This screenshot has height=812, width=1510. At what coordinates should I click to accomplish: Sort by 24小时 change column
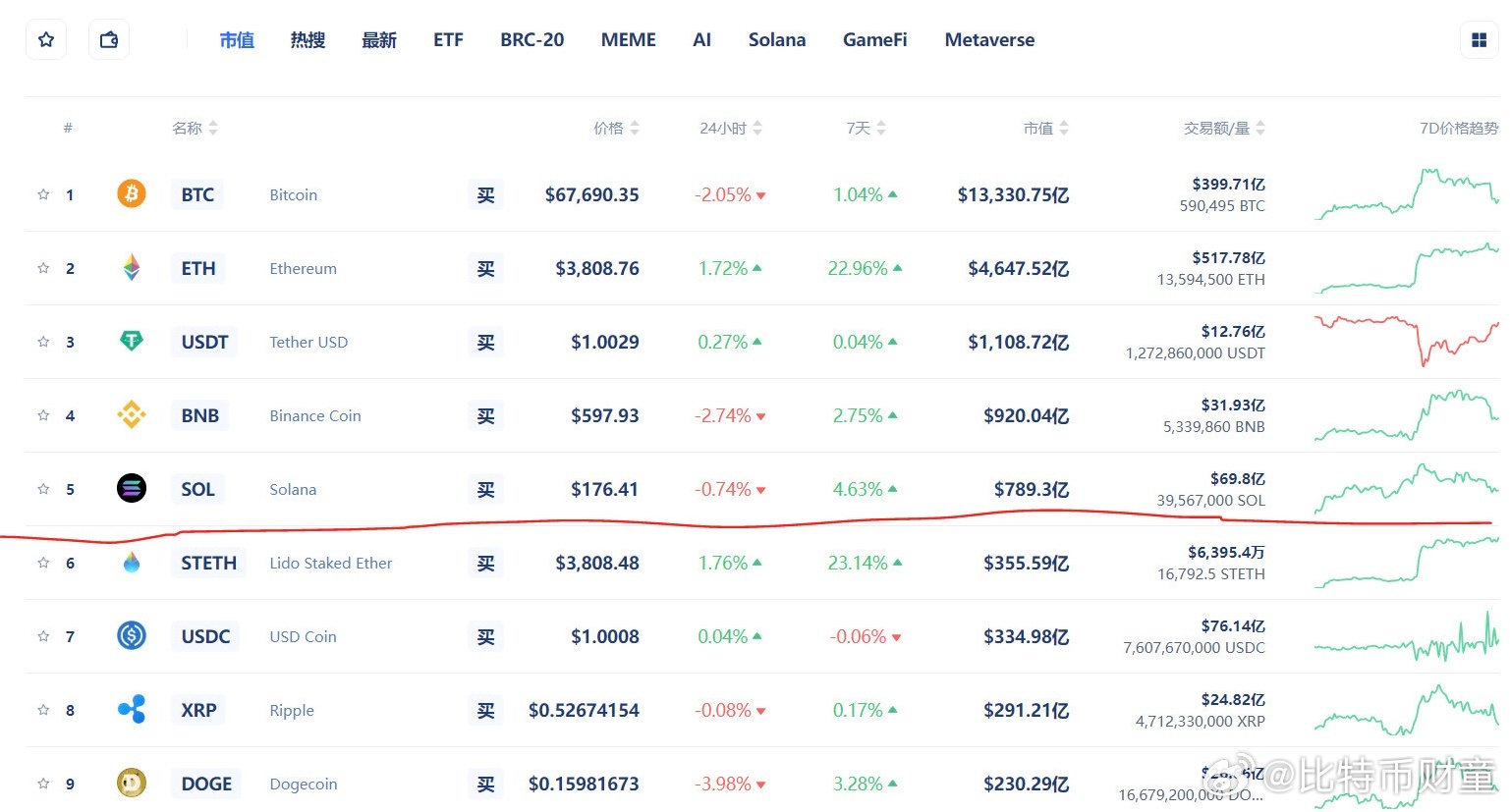731,128
